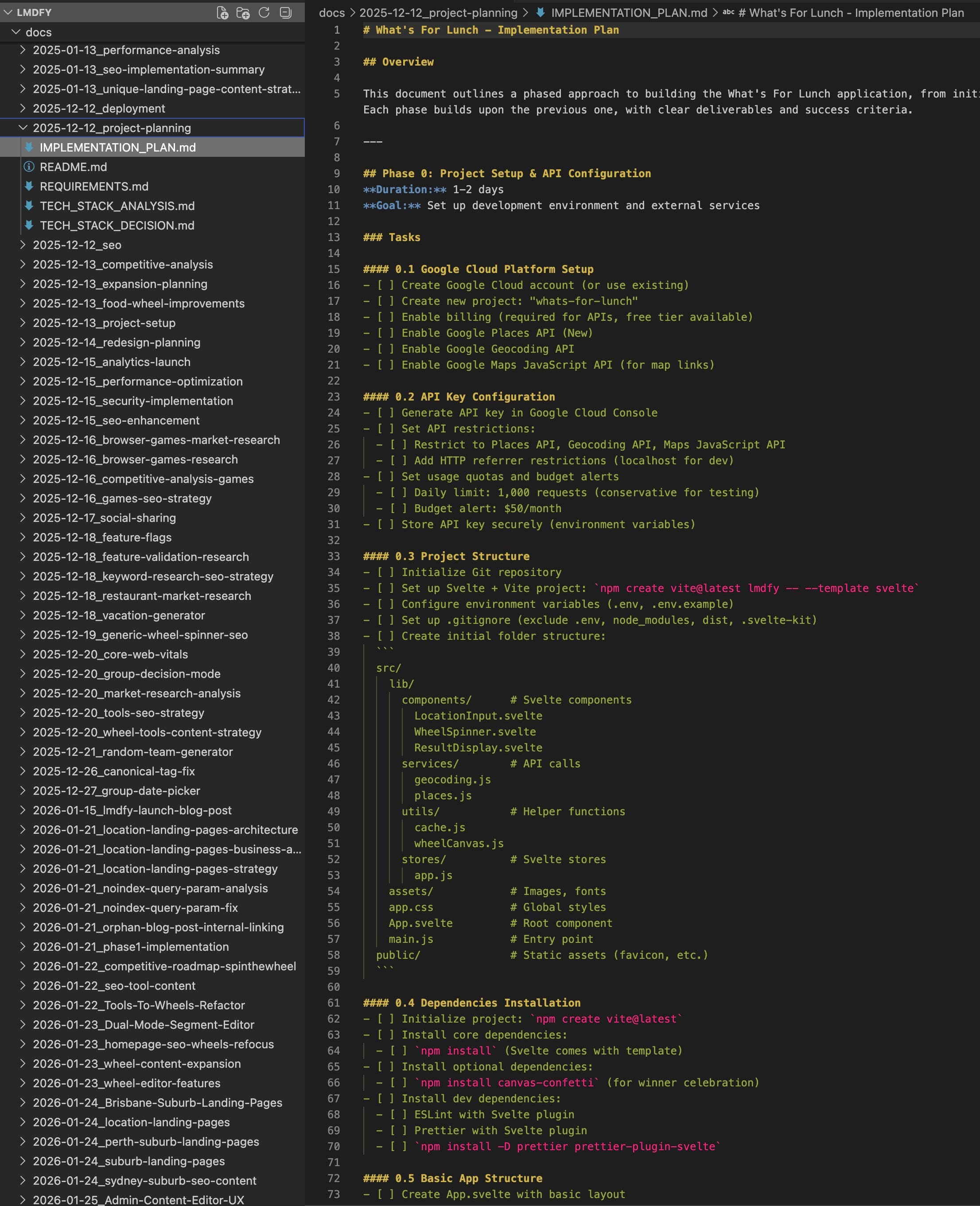Open the 2025-12-21_random-team-generator folder
Viewport: 980px width, 1206px height.
(x=132, y=751)
